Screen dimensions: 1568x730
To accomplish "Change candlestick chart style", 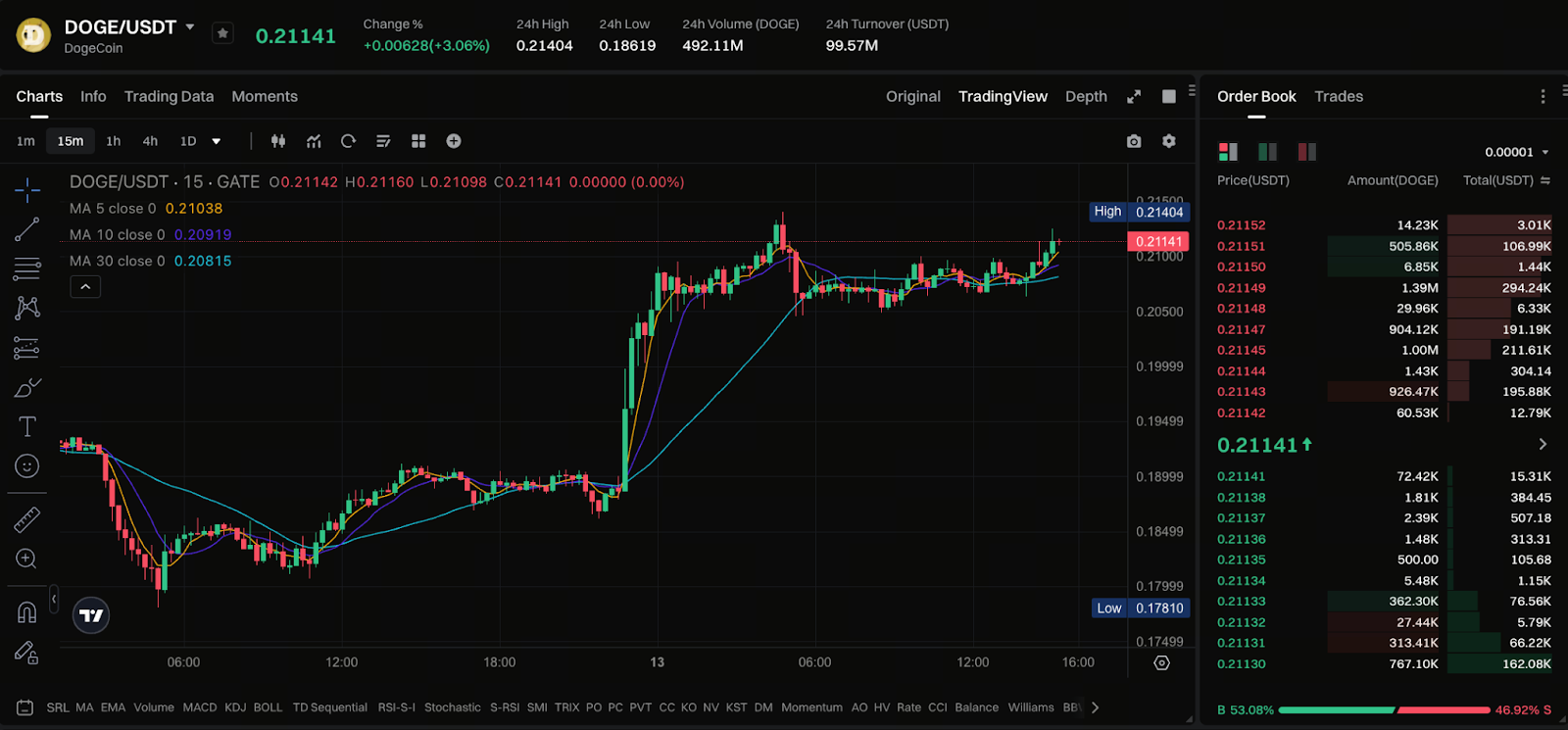I will [278, 141].
